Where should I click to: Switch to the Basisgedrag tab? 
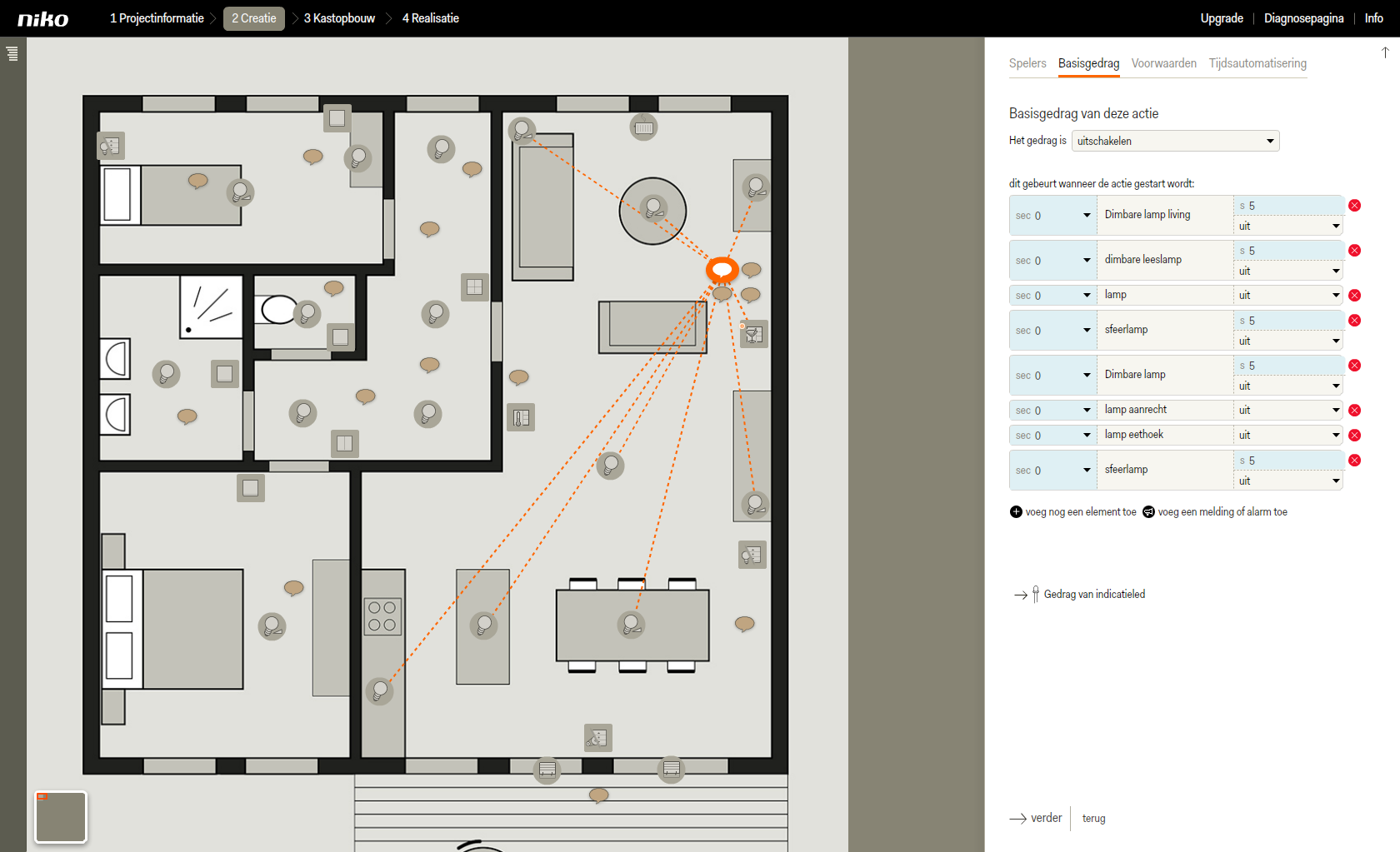click(x=1088, y=63)
